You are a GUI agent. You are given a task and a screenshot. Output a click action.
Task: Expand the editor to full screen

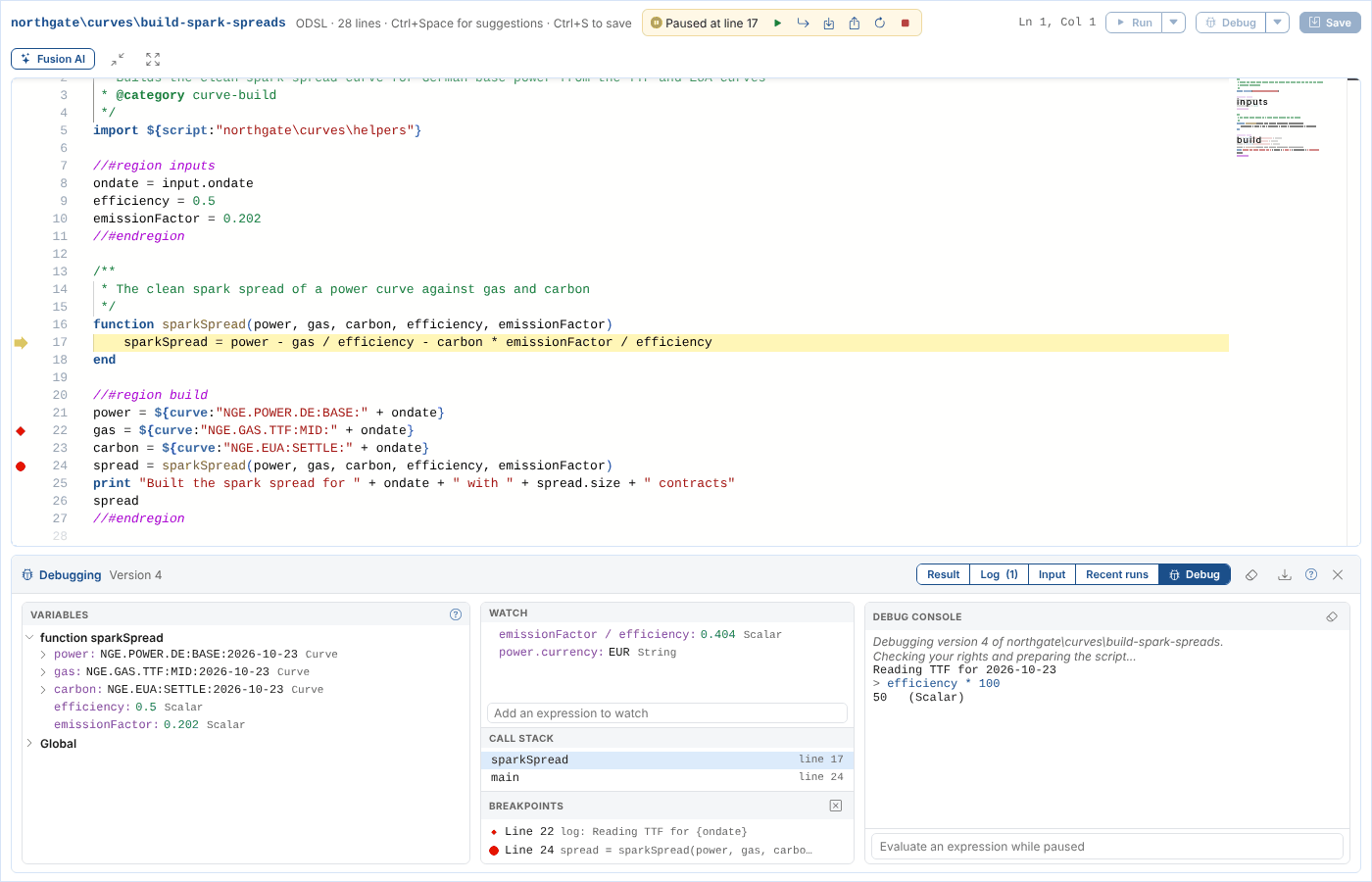coord(153,60)
